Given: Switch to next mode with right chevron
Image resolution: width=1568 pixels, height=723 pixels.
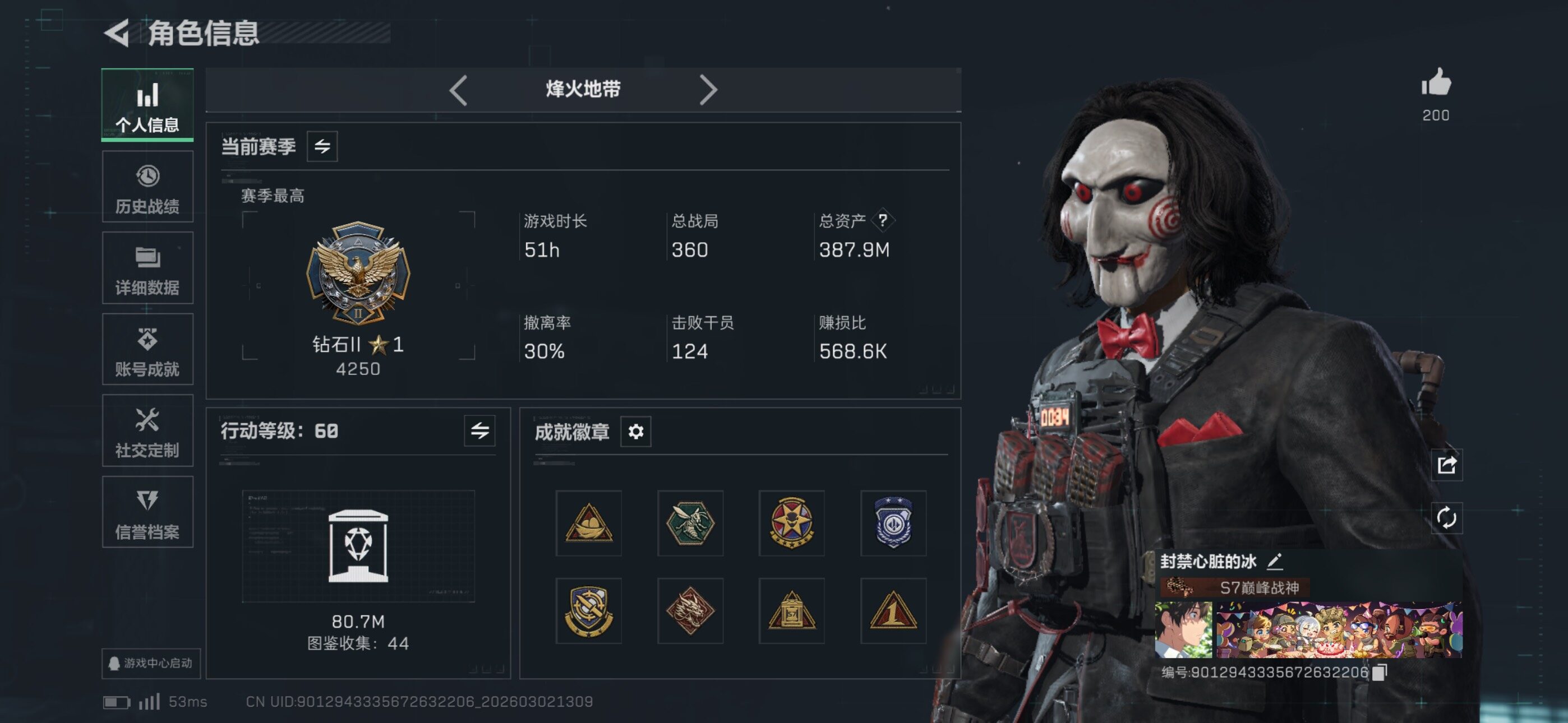Looking at the screenshot, I should 707,90.
